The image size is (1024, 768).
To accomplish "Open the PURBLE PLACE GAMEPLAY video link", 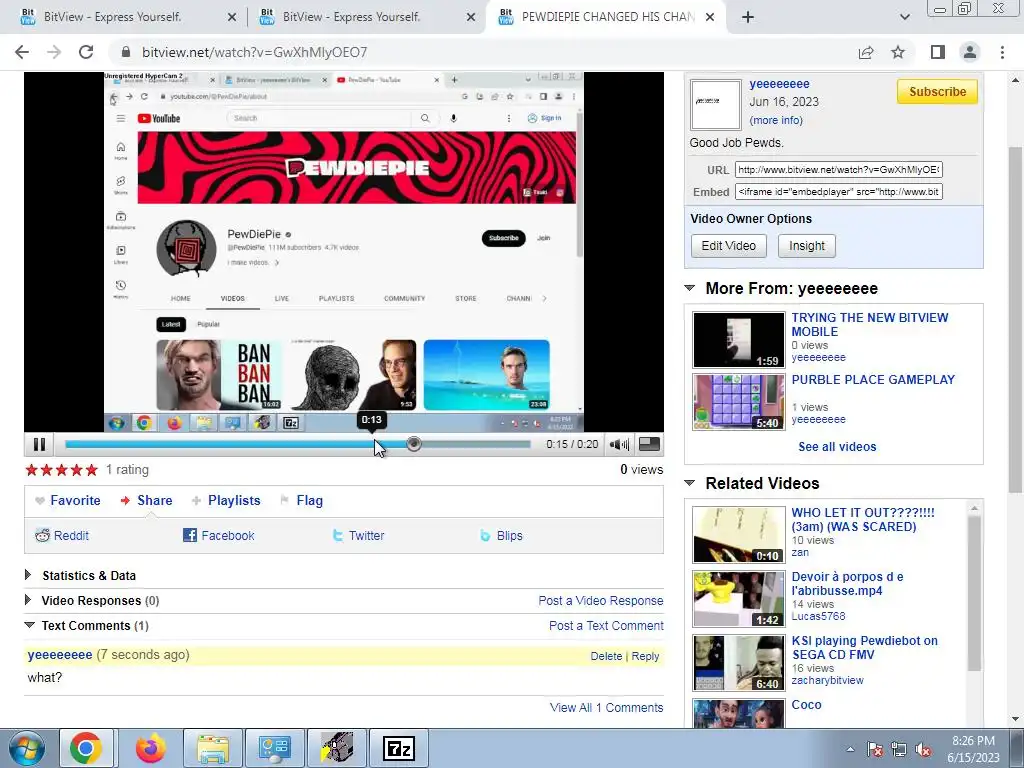I will [x=873, y=379].
